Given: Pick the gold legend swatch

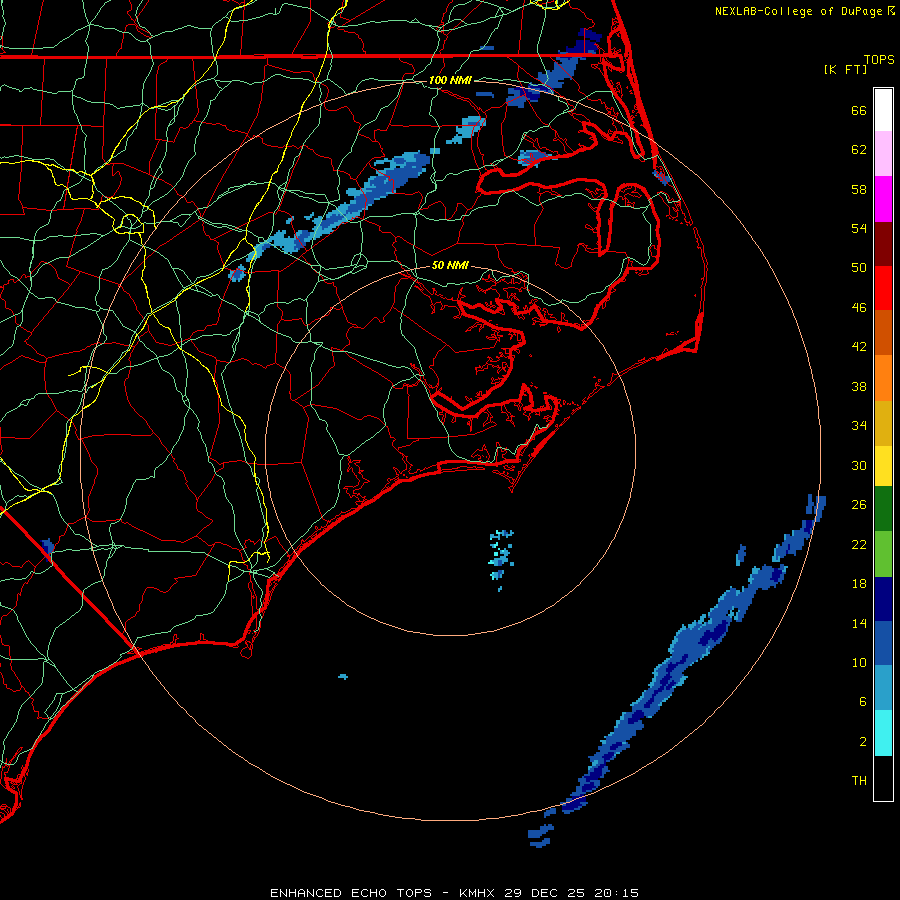Looking at the screenshot, I should coord(883,423).
